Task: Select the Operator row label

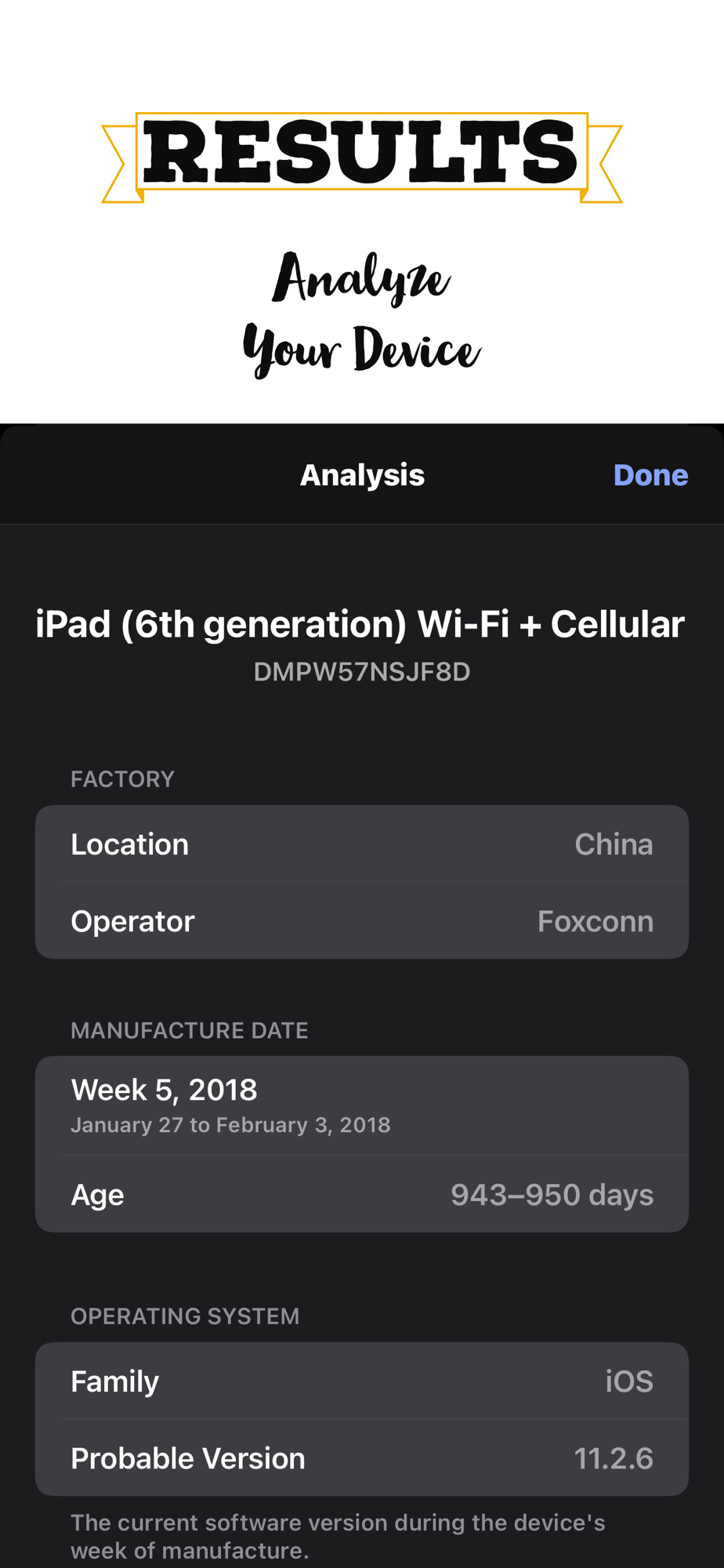Action: (132, 921)
